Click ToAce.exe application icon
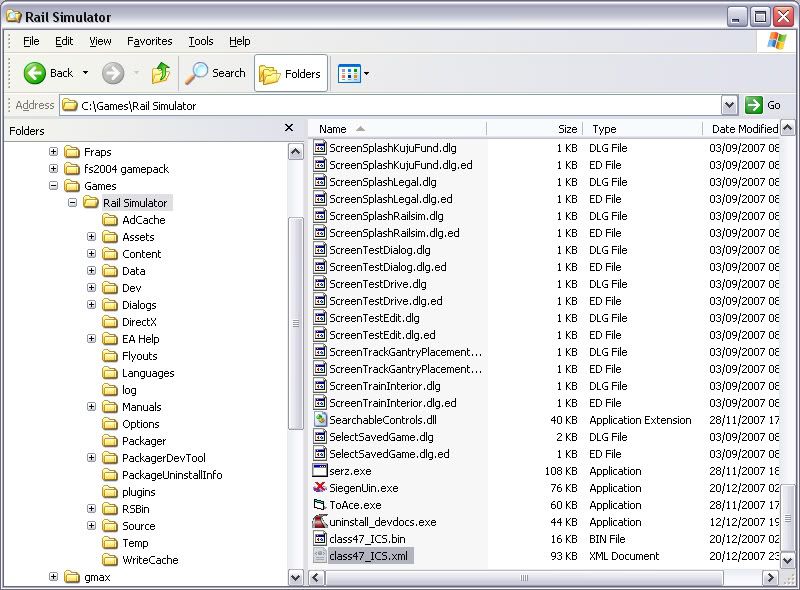Image resolution: width=800 pixels, height=590 pixels. (320, 505)
